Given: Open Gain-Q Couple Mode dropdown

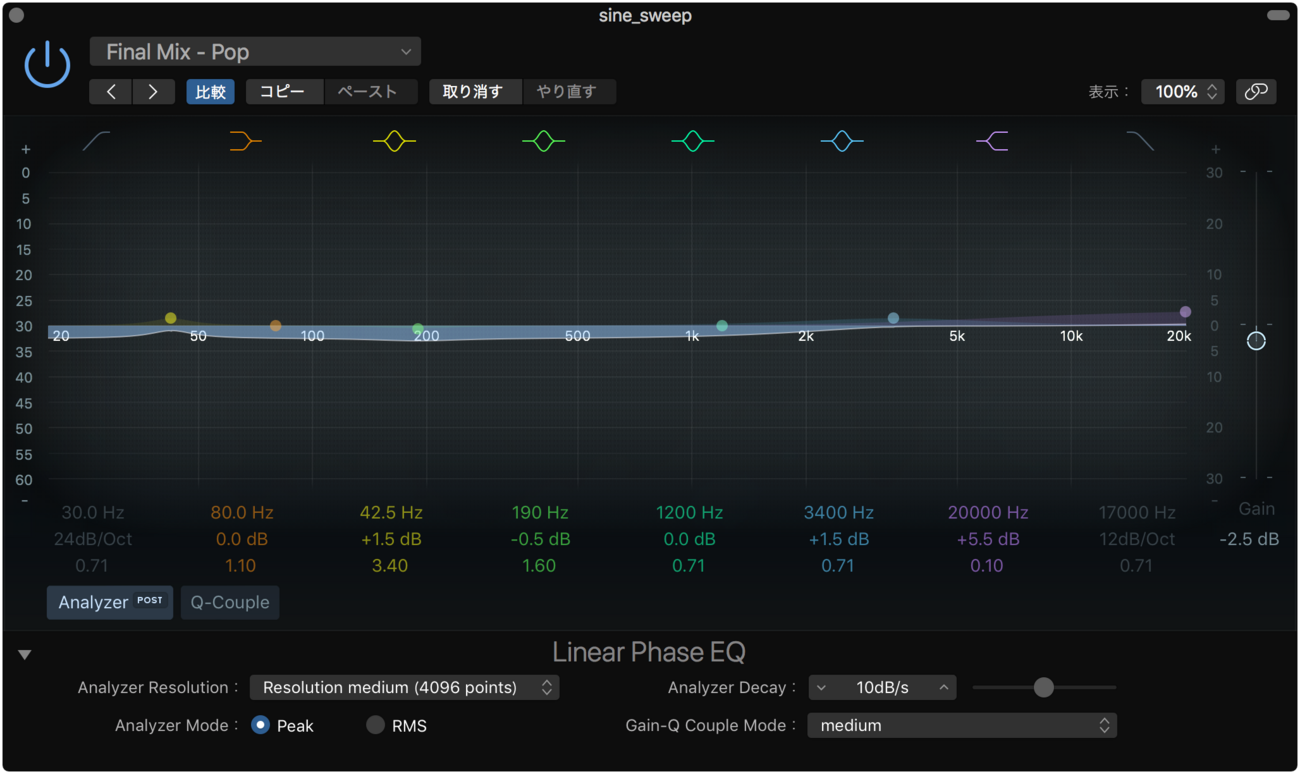Looking at the screenshot, I should pos(961,725).
